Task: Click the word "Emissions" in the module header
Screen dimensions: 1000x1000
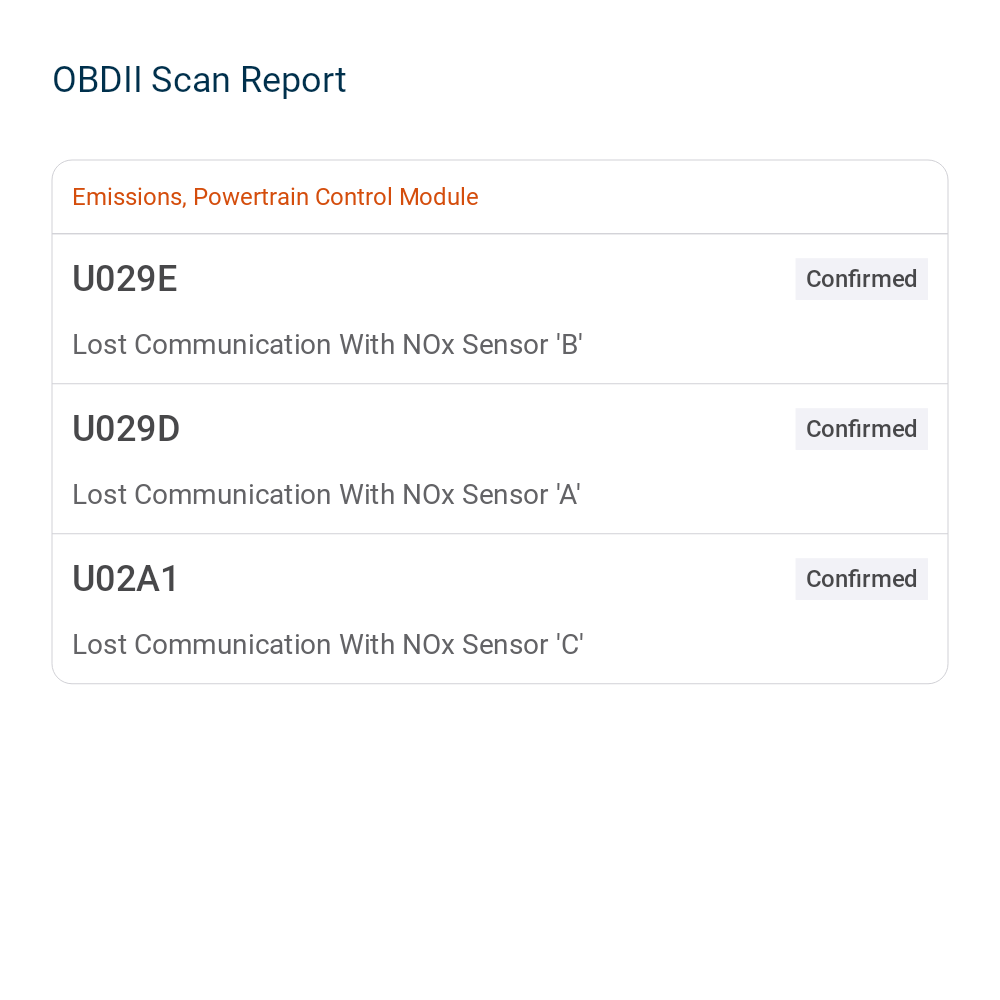Action: point(129,197)
